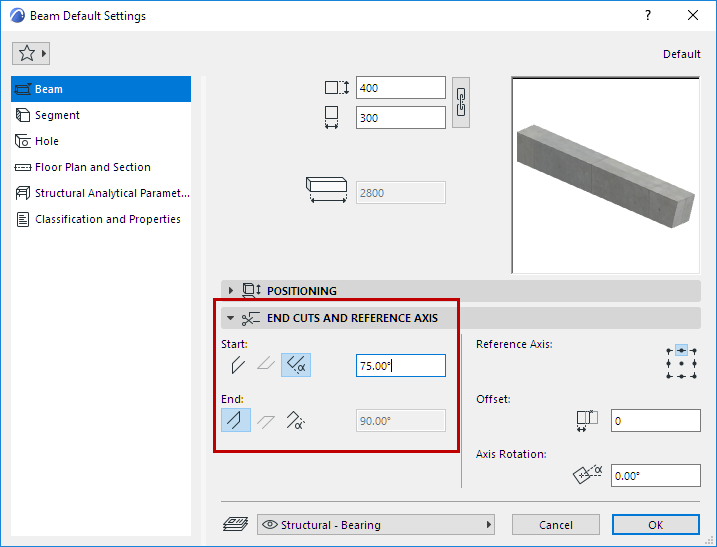Open Classification and Properties page
Screen dimensions: 717x547
(x=101, y=220)
